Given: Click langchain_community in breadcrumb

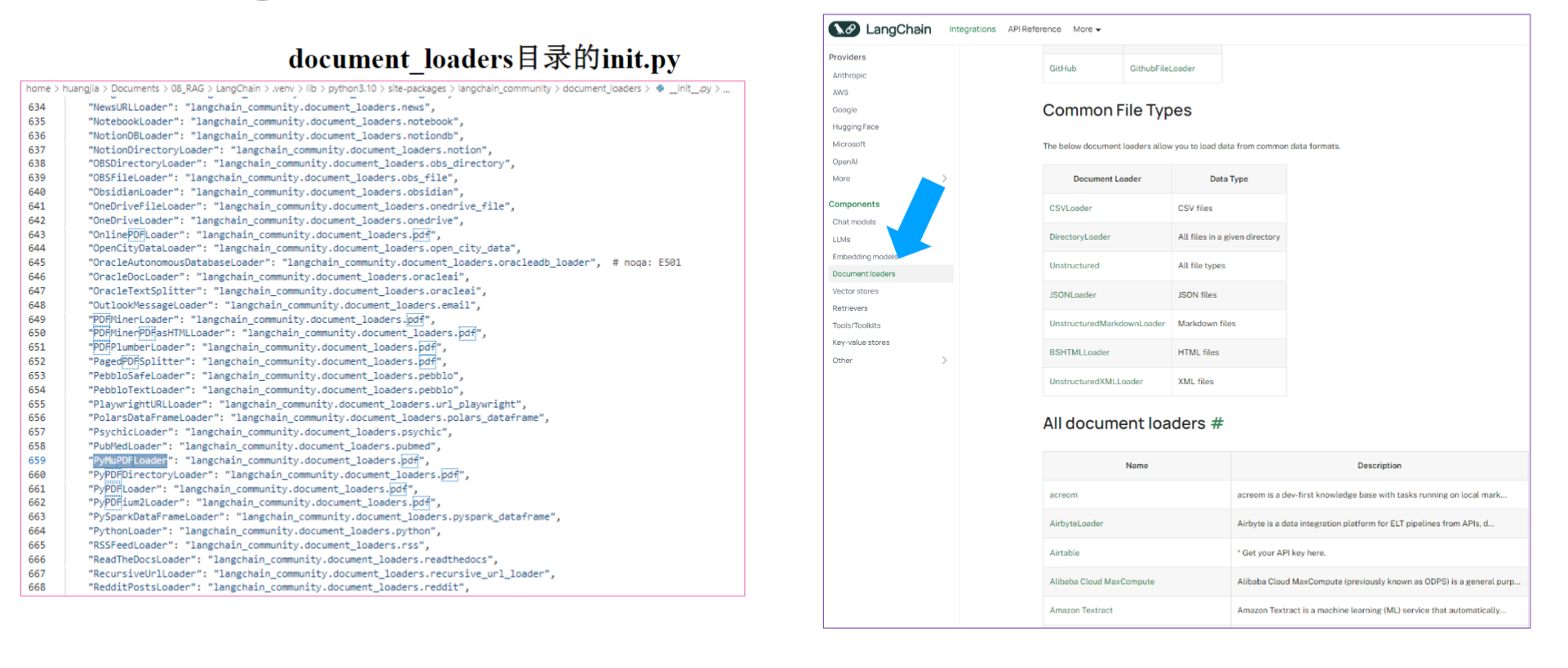Looking at the screenshot, I should tap(504, 88).
